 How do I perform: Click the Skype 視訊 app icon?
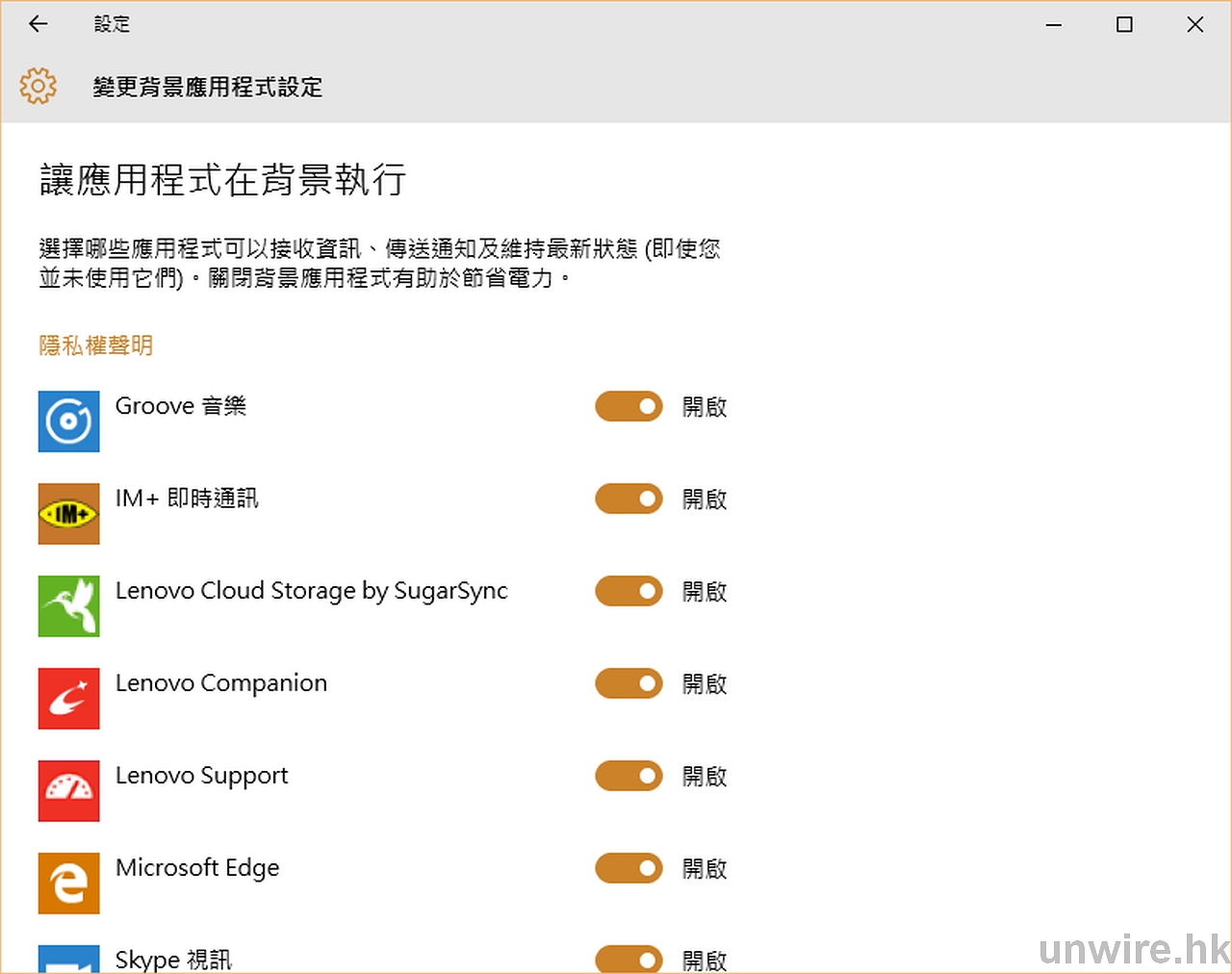pos(68,960)
